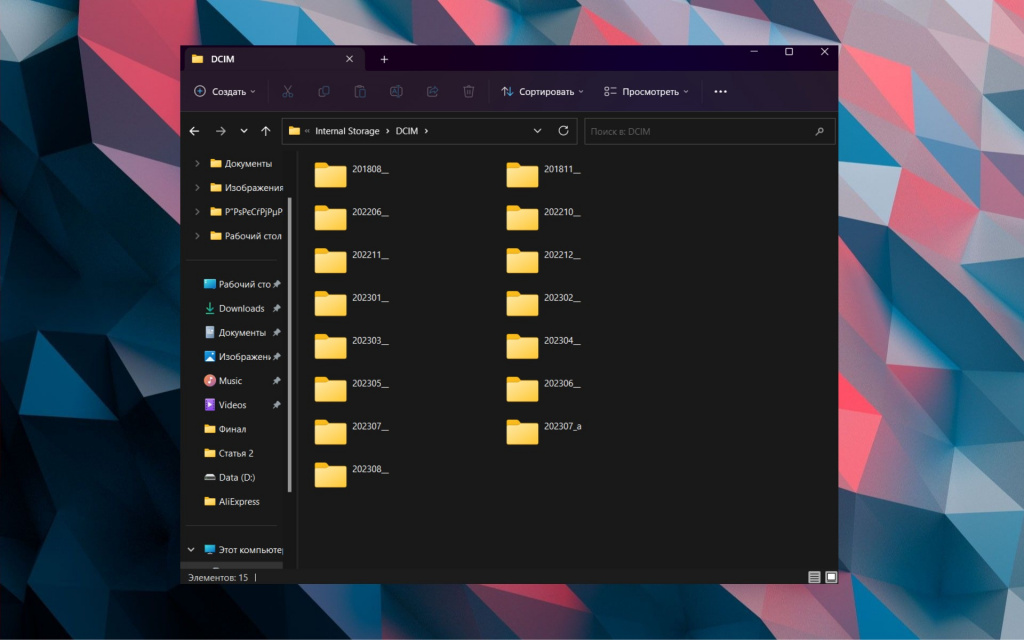
Task: Select the 201808__ folder
Action: coord(351,174)
